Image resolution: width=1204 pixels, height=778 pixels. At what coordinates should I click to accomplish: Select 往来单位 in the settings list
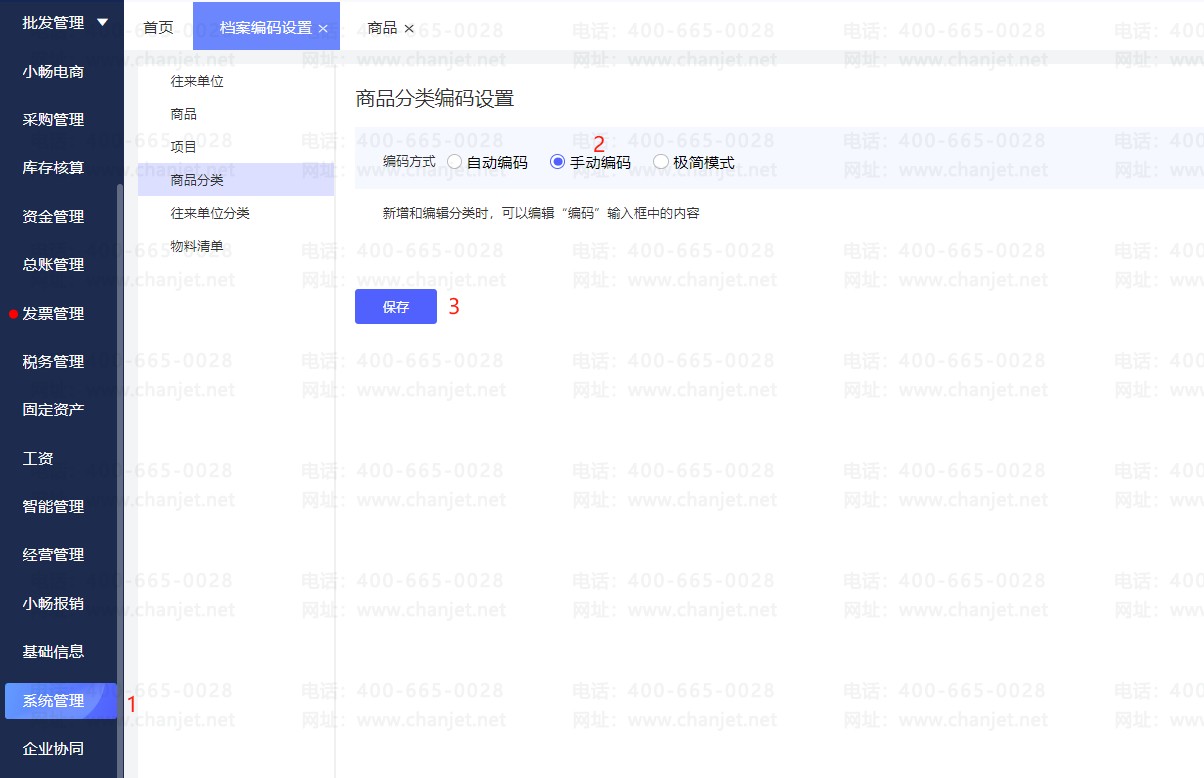[197, 82]
